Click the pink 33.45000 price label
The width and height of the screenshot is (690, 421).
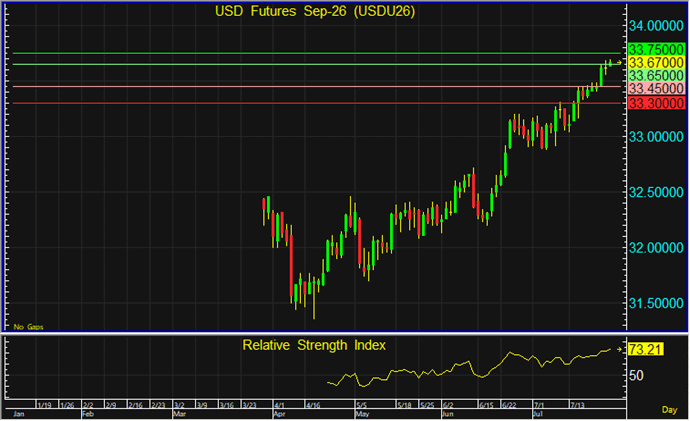656,88
